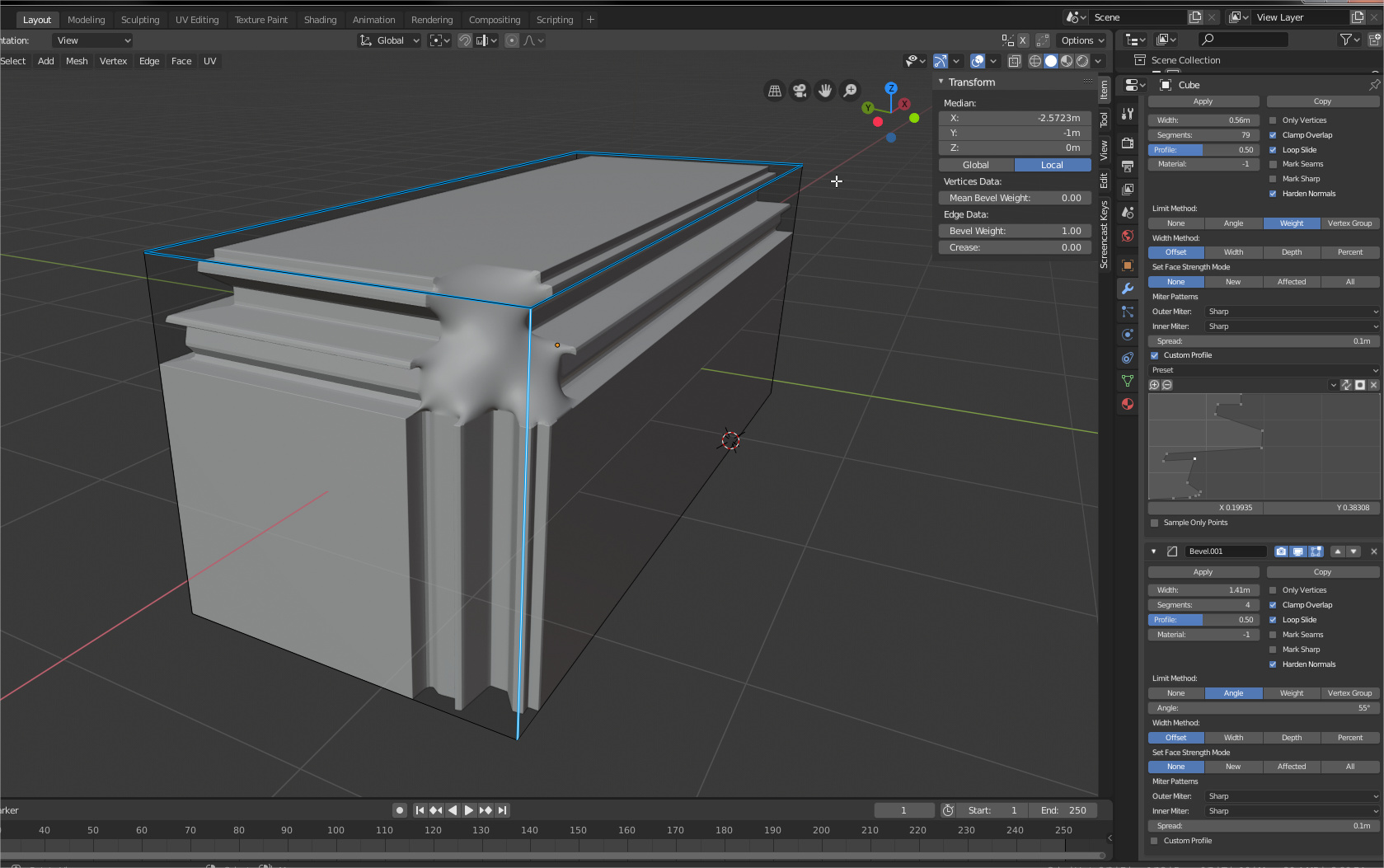This screenshot has height=868, width=1384.
Task: Set first bevel limit method to Angle
Action: [x=1234, y=223]
